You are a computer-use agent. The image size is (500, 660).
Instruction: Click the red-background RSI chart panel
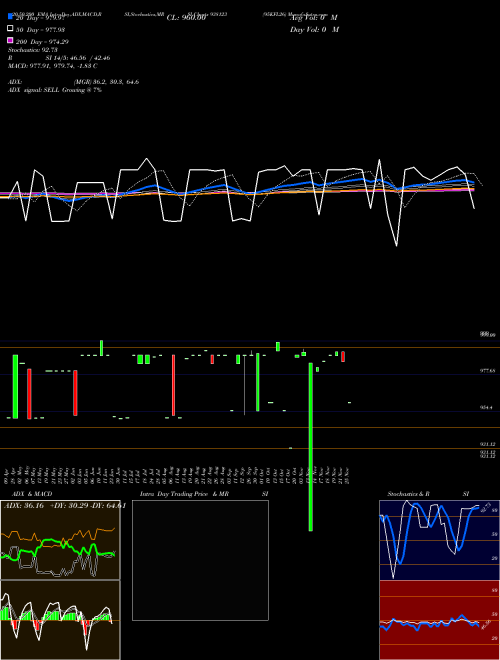point(439,620)
